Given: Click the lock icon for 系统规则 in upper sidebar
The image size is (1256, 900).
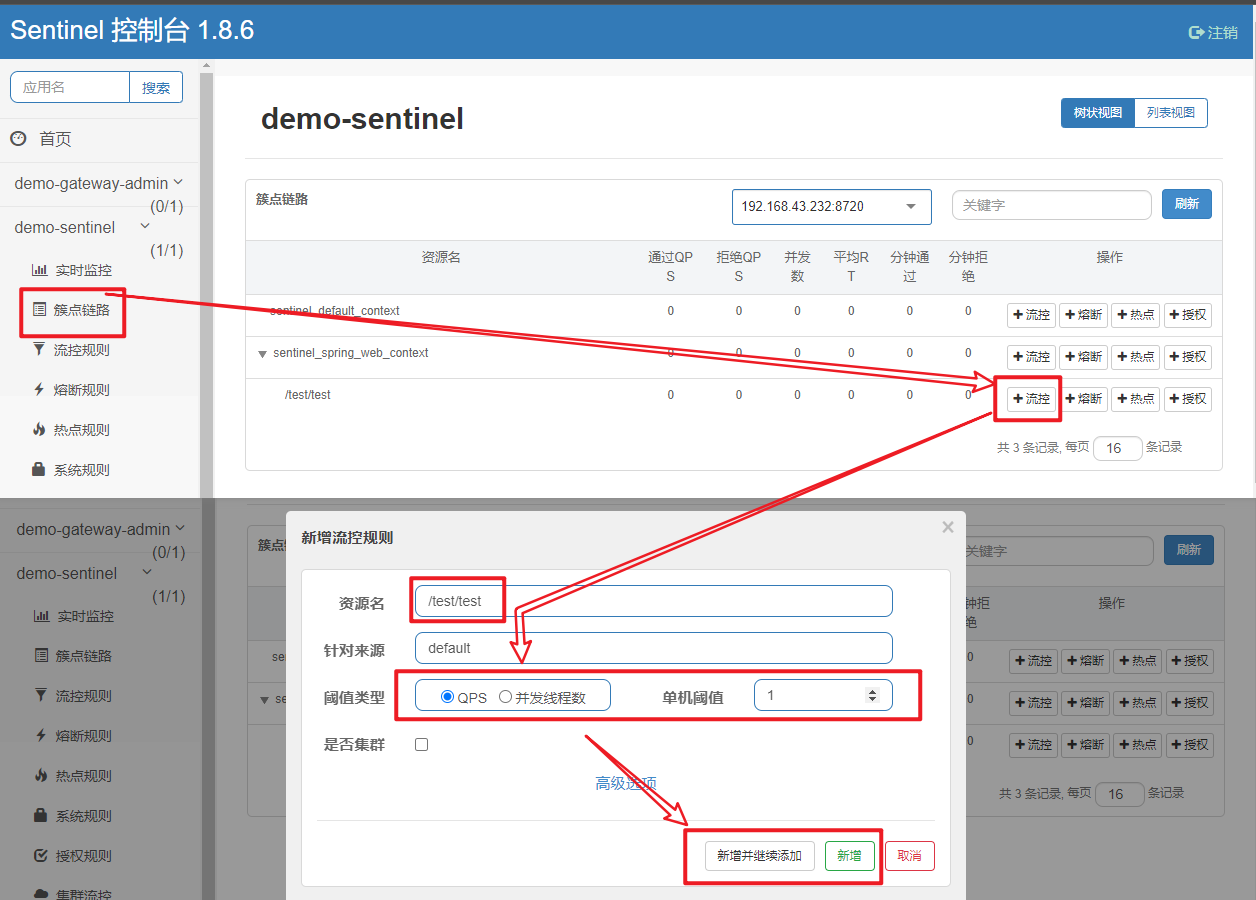Looking at the screenshot, I should pos(39,470).
